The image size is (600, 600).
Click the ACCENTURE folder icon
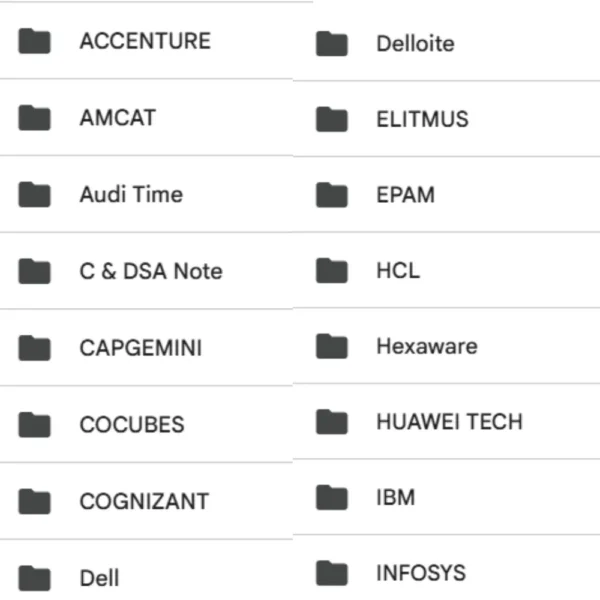point(35,41)
